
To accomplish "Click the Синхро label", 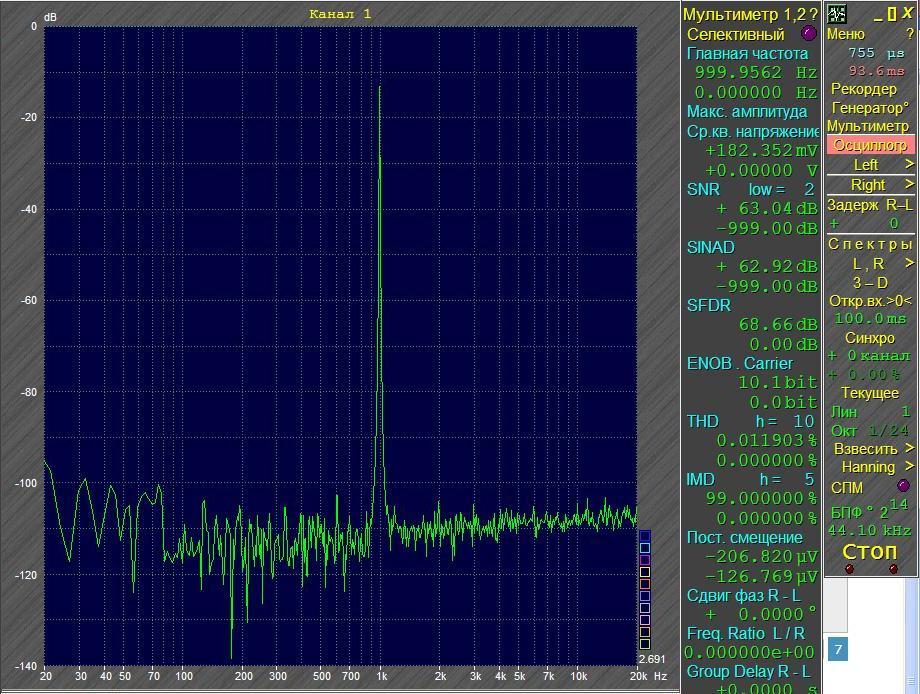I will click(x=870, y=338).
